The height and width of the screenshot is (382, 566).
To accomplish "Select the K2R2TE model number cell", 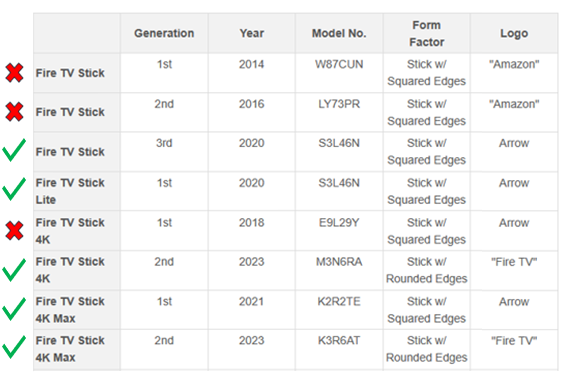I will (339, 310).
